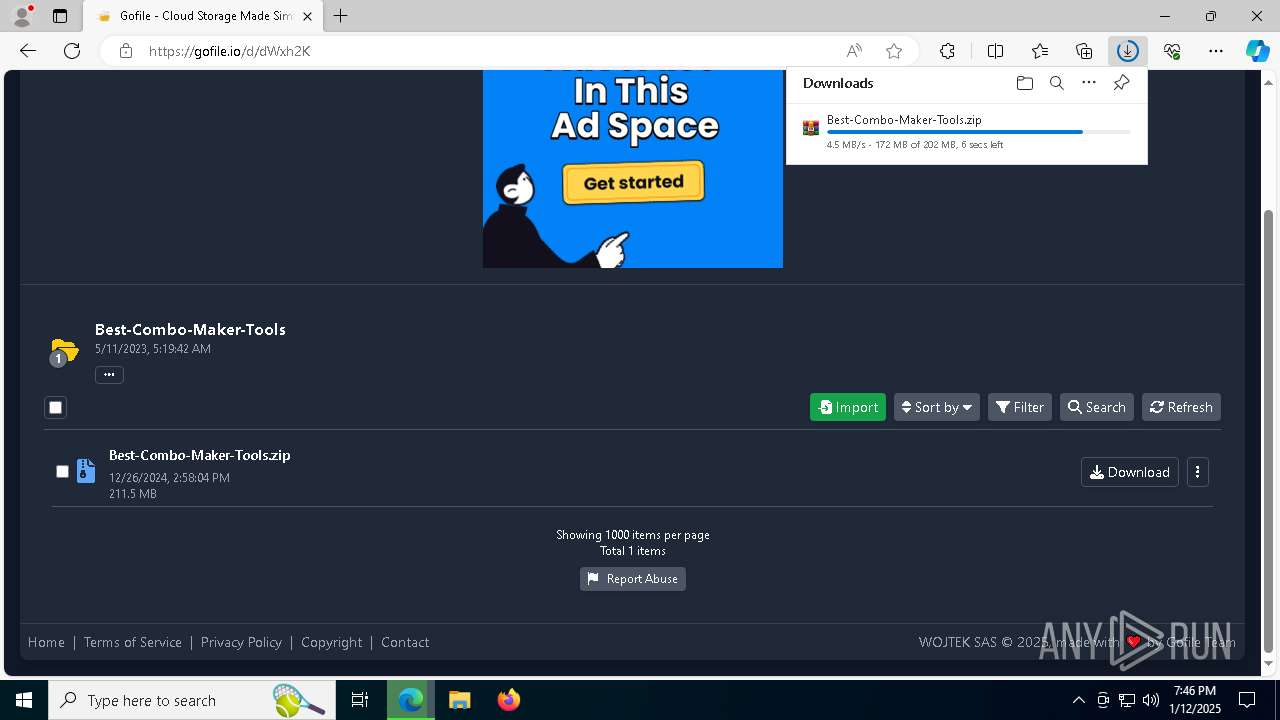Show hidden tray icons chevron
The width and height of the screenshot is (1280, 720).
coord(1079,700)
